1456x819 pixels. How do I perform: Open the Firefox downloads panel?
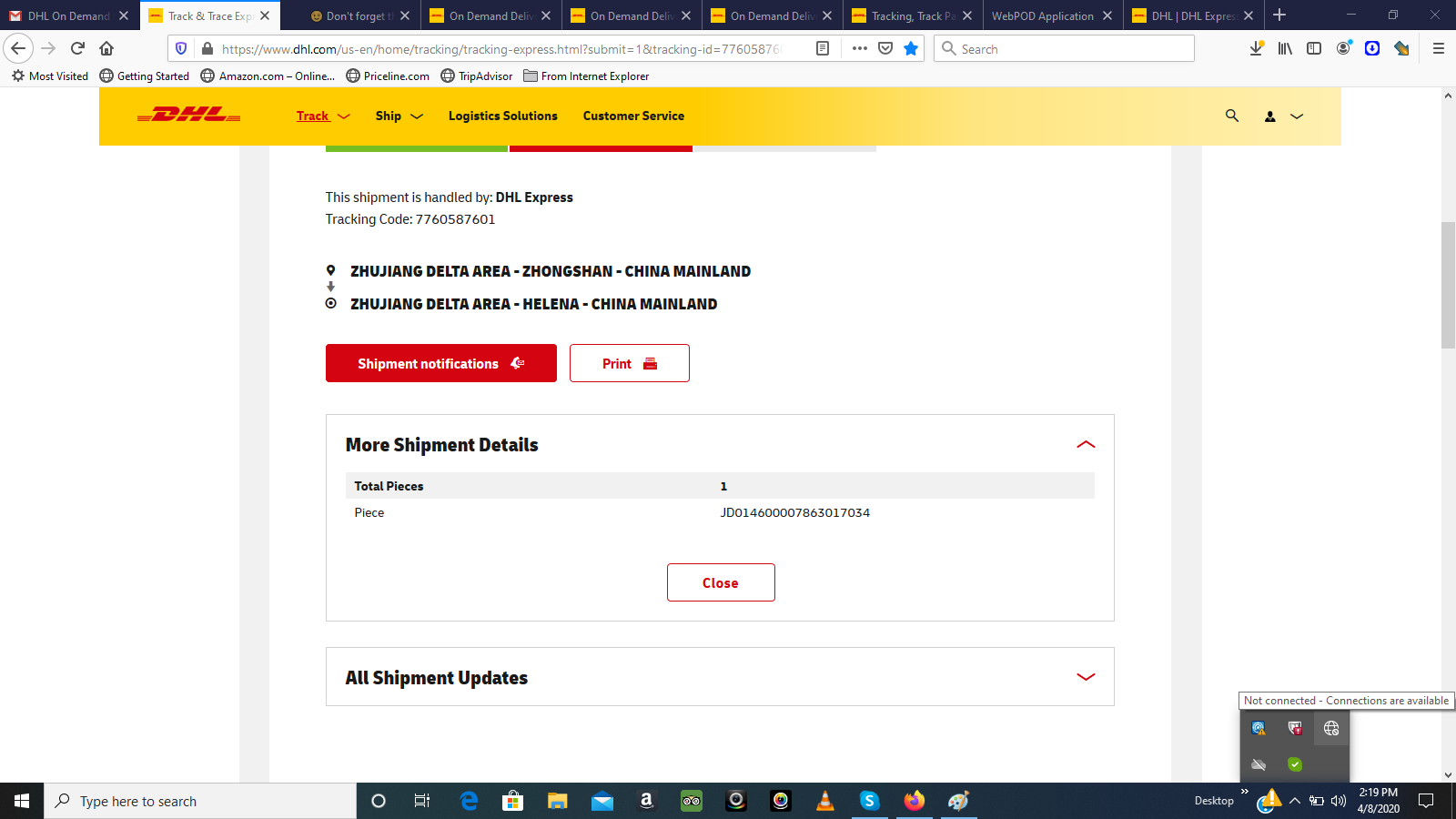coord(1257,49)
